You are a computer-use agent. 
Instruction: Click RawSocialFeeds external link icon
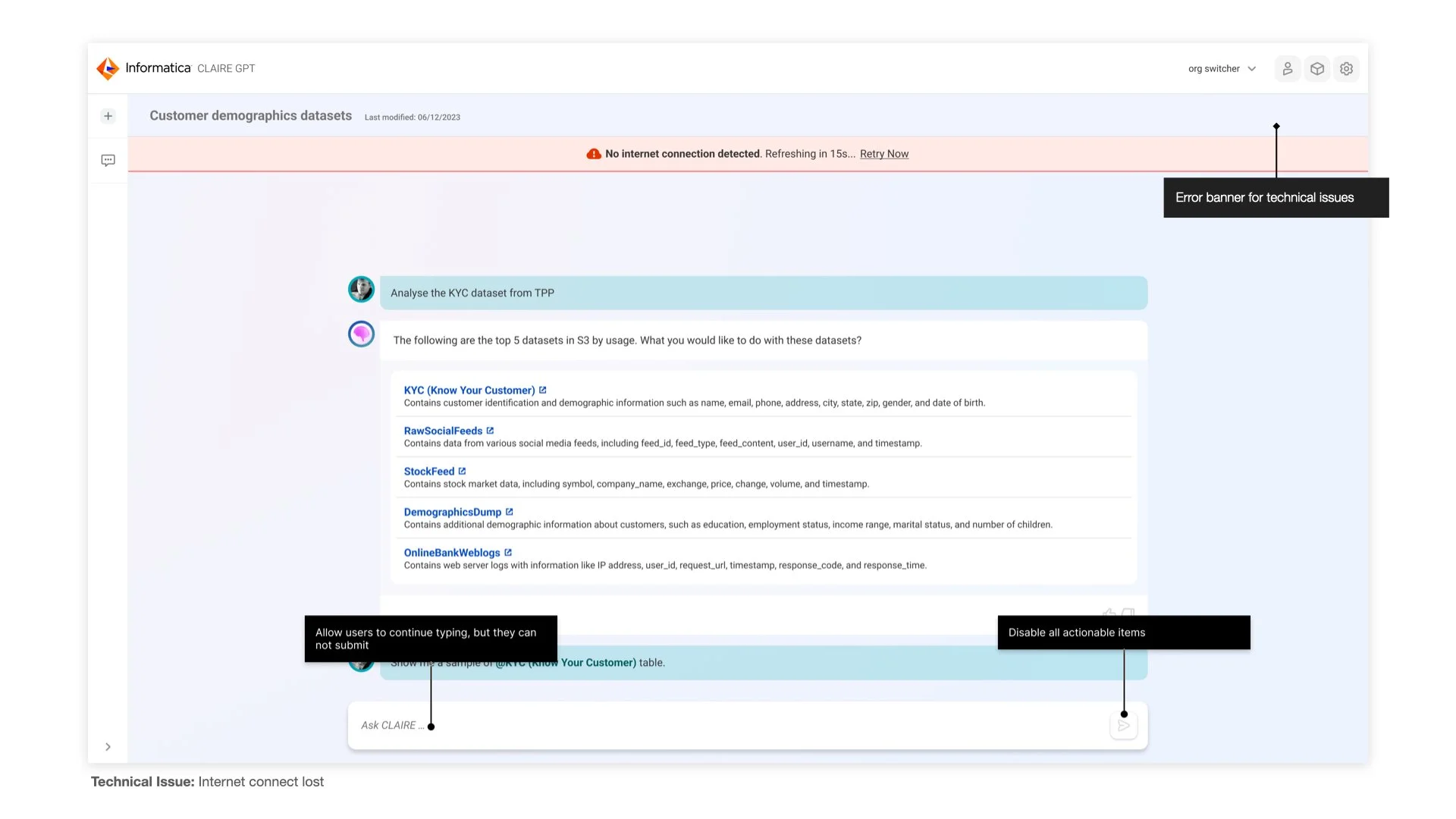(490, 431)
